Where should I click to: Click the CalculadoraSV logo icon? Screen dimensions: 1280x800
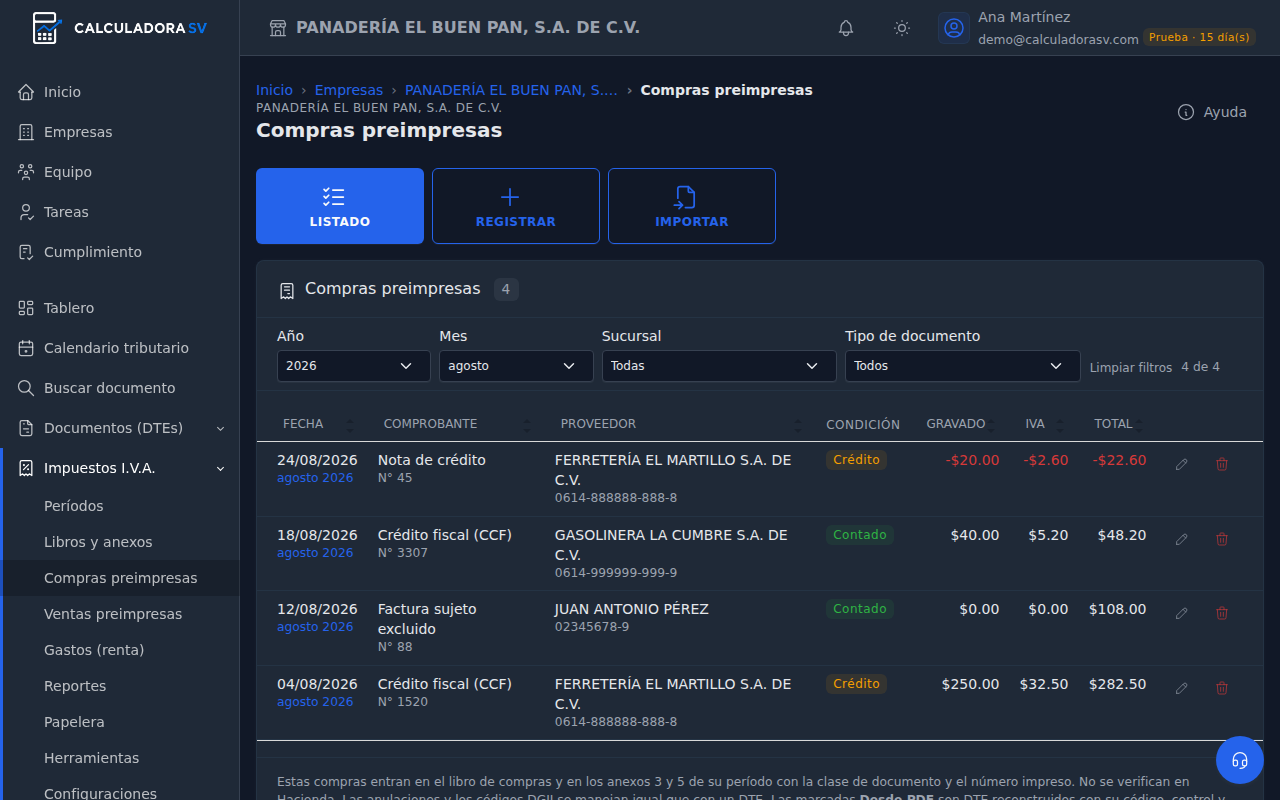pyautogui.click(x=46, y=28)
